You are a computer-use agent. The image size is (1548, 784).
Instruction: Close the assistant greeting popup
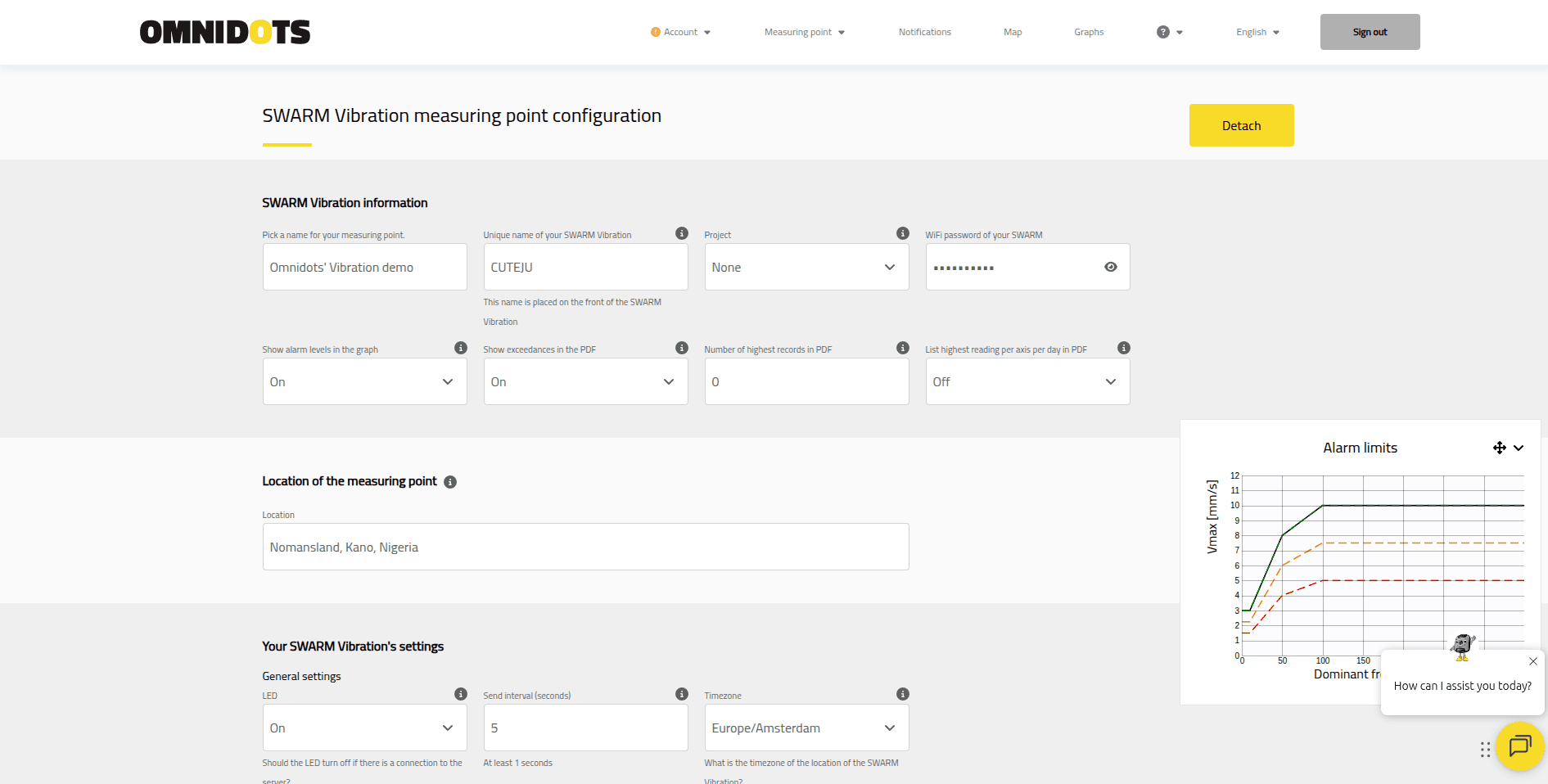(x=1532, y=661)
